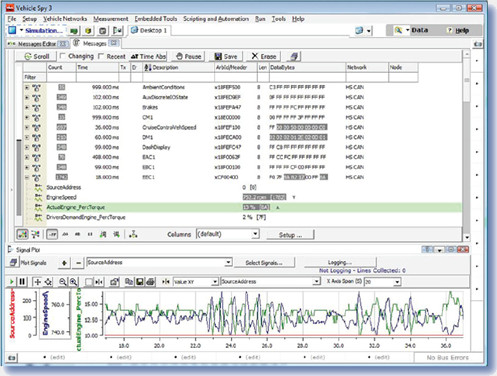497x376 pixels.
Task: Click the zoom in magnifier icon
Action: click(x=73, y=282)
